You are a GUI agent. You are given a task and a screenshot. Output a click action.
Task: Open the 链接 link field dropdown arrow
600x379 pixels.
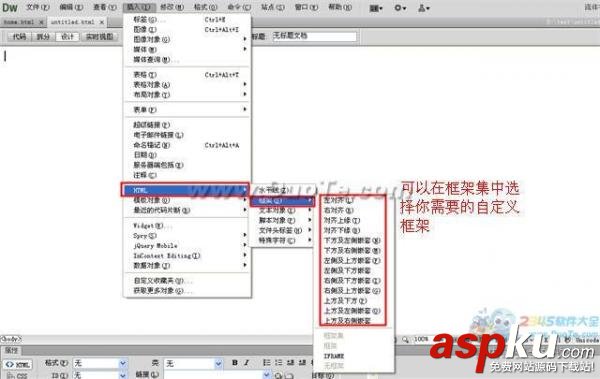tap(267, 375)
